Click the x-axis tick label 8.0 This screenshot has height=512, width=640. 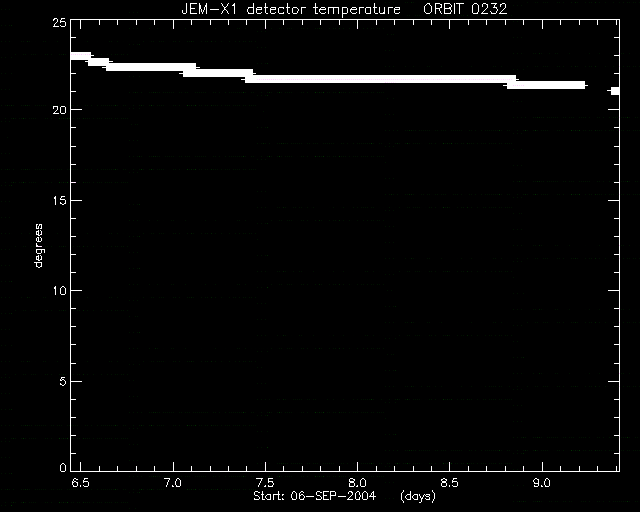tap(357, 483)
